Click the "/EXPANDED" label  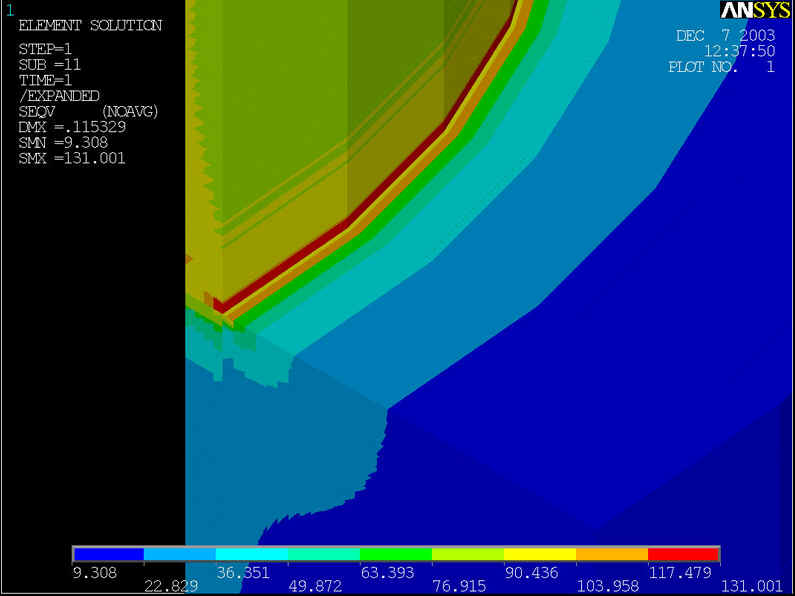tap(59, 96)
